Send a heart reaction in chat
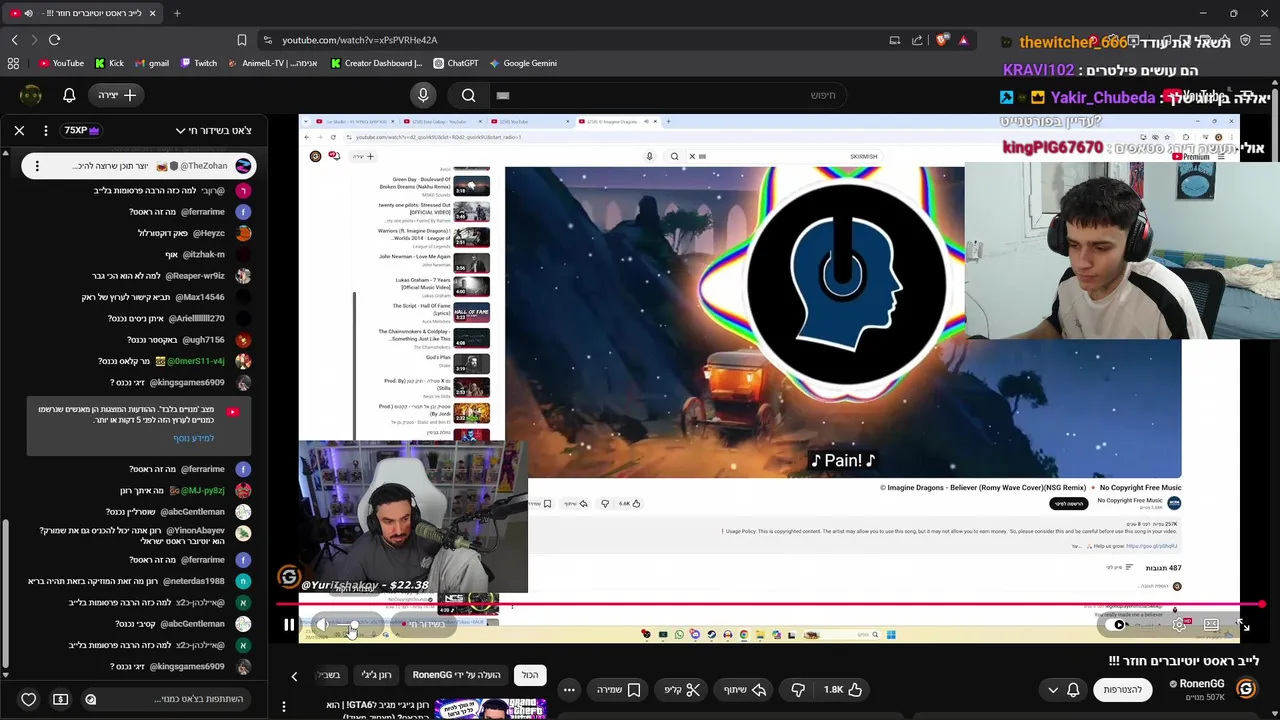The height and width of the screenshot is (720, 1280). coord(29,699)
